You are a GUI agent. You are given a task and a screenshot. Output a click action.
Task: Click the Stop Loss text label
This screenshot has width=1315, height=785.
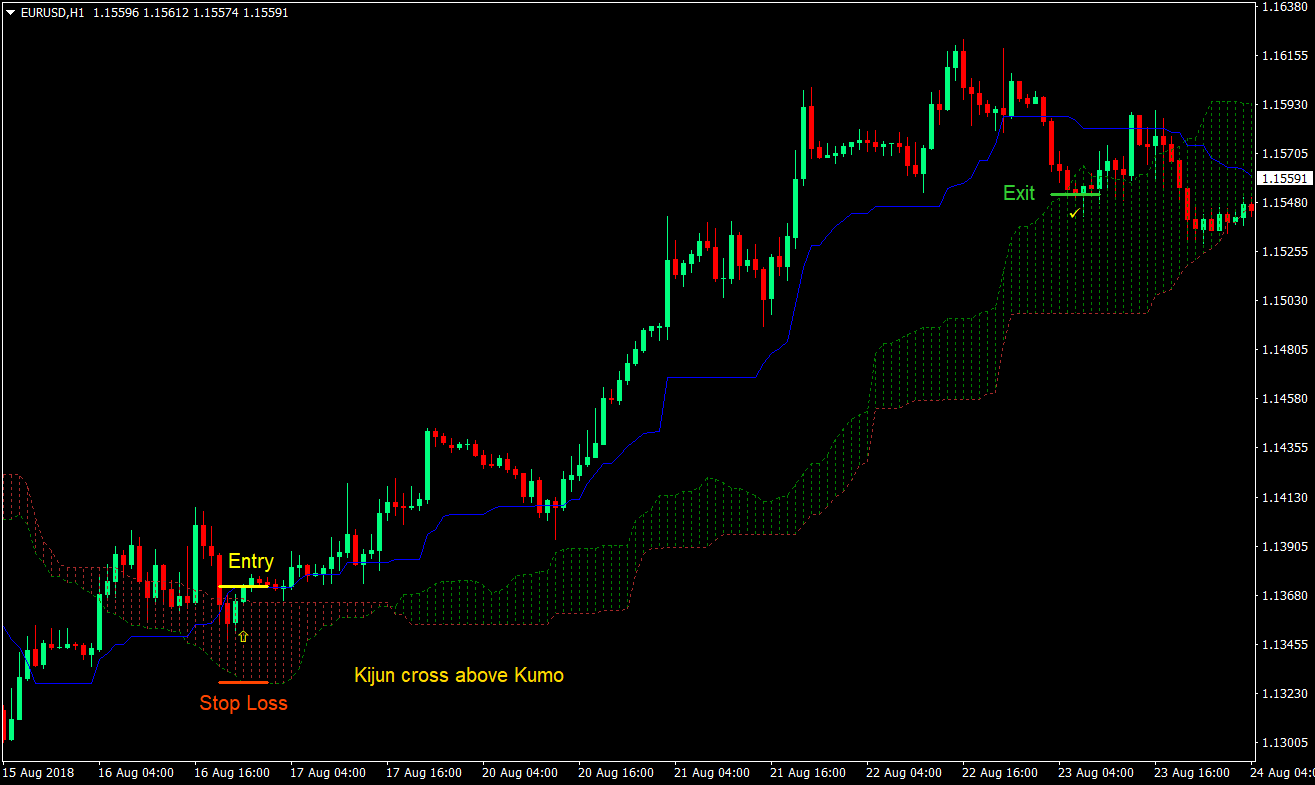[x=243, y=703]
